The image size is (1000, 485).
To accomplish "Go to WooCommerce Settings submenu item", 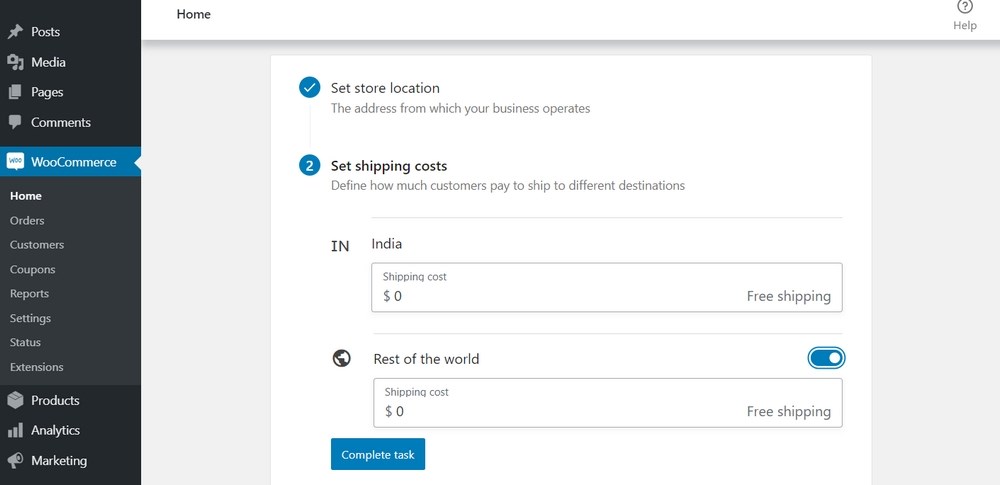I will [30, 318].
